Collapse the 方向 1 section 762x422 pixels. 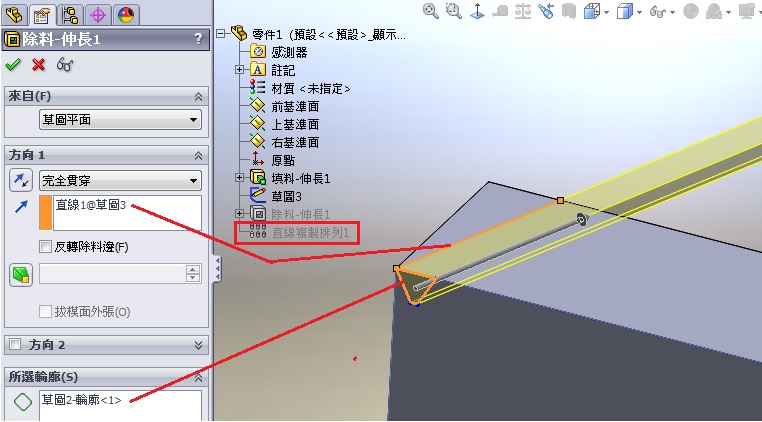[x=198, y=156]
